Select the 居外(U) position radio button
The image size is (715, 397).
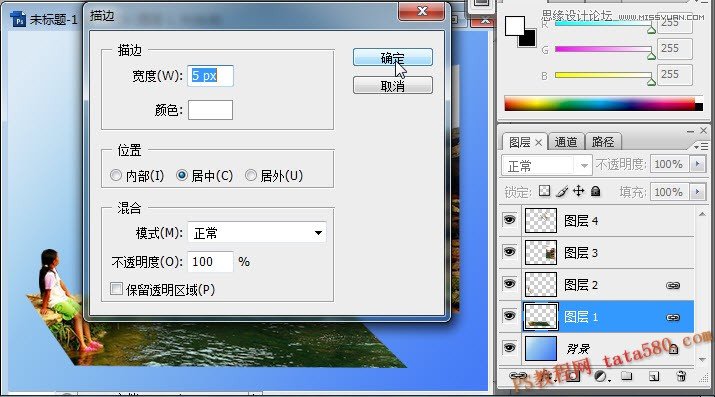pyautogui.click(x=250, y=175)
